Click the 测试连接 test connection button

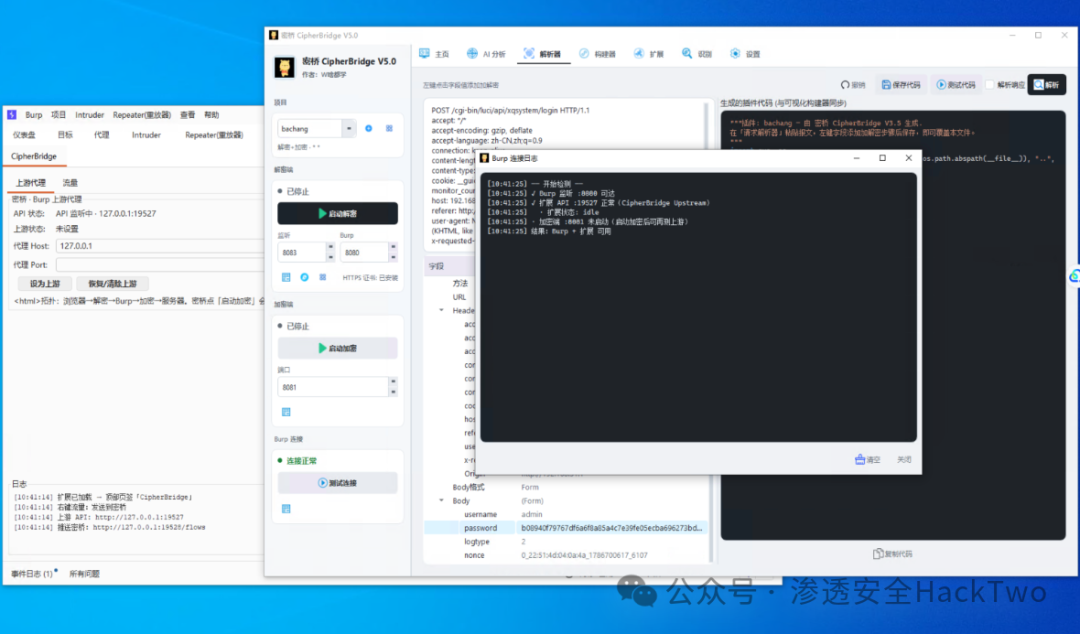point(338,483)
